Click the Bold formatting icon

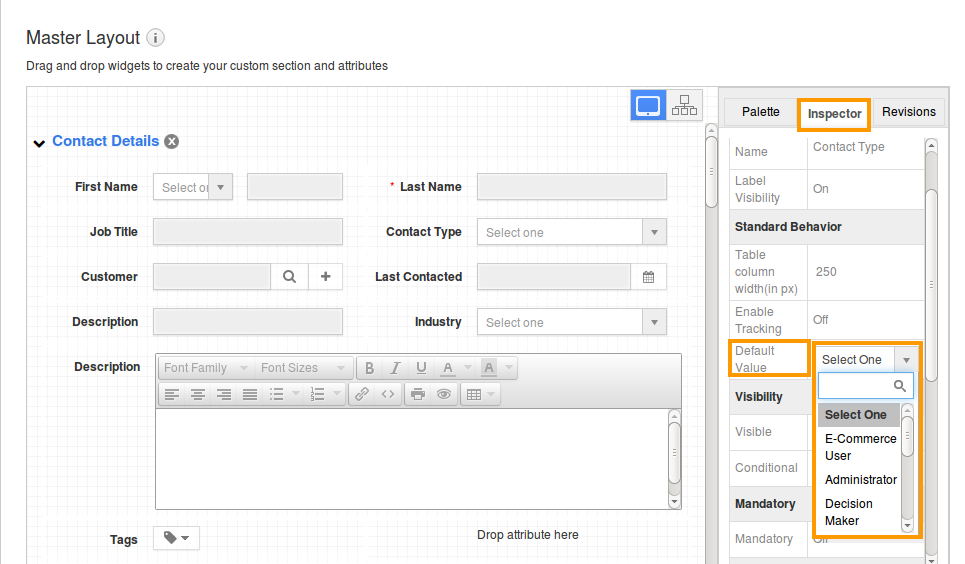pos(369,368)
